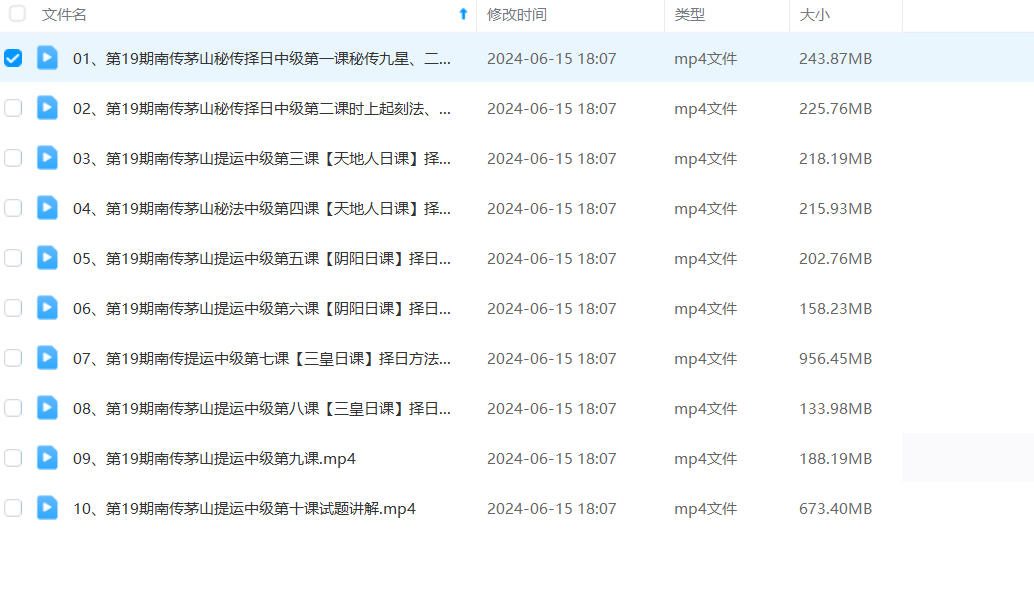Open file 06 第六课 阴阳日课 video
1034x589 pixels.
click(x=261, y=308)
